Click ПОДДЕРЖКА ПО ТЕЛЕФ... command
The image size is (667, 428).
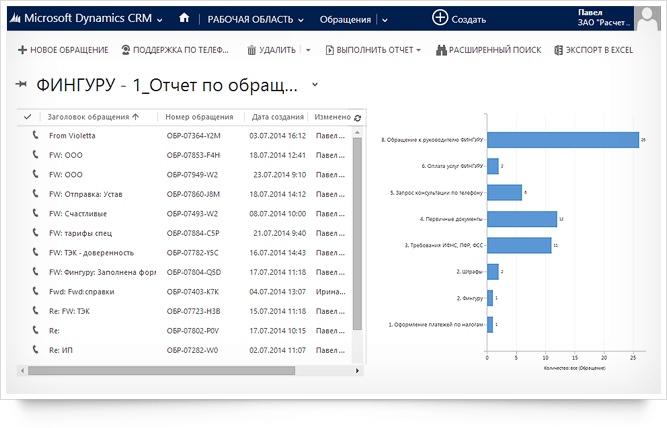(x=175, y=50)
